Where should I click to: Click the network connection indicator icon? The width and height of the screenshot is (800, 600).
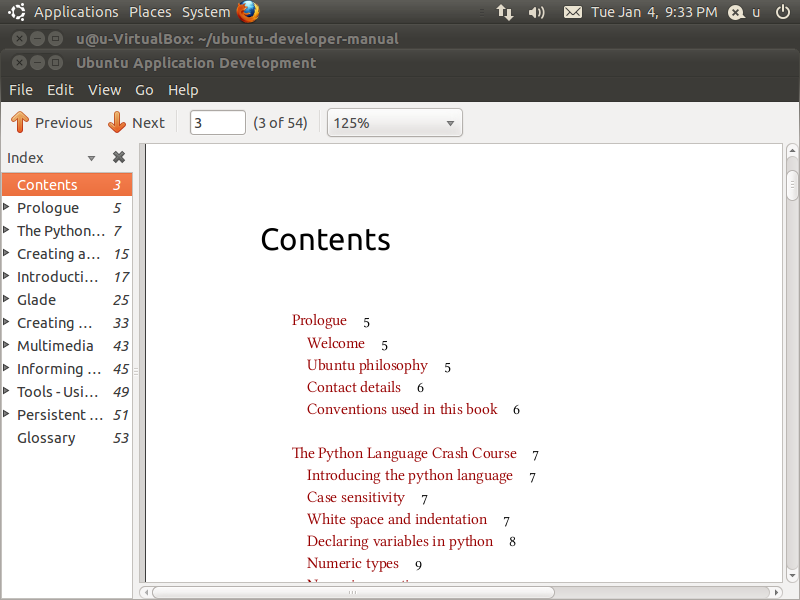click(x=505, y=12)
